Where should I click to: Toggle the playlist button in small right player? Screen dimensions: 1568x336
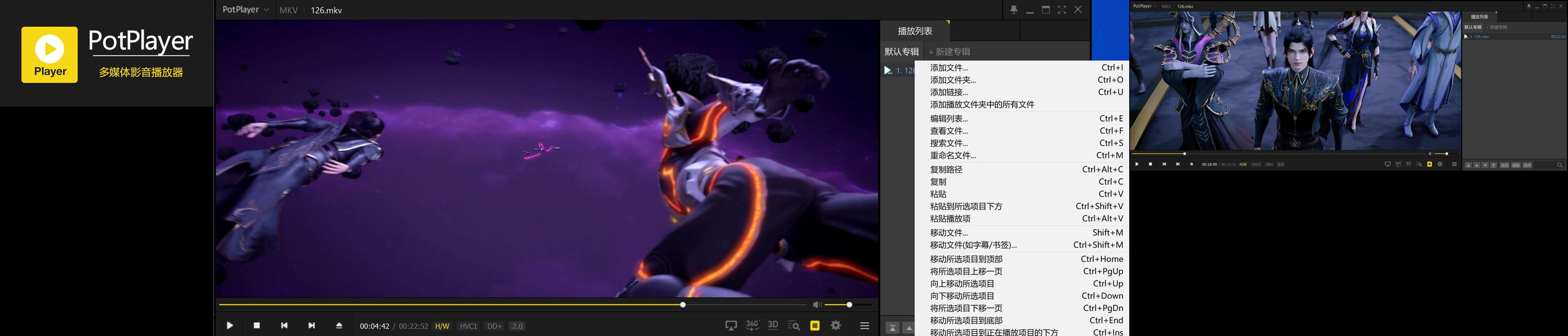(1429, 164)
